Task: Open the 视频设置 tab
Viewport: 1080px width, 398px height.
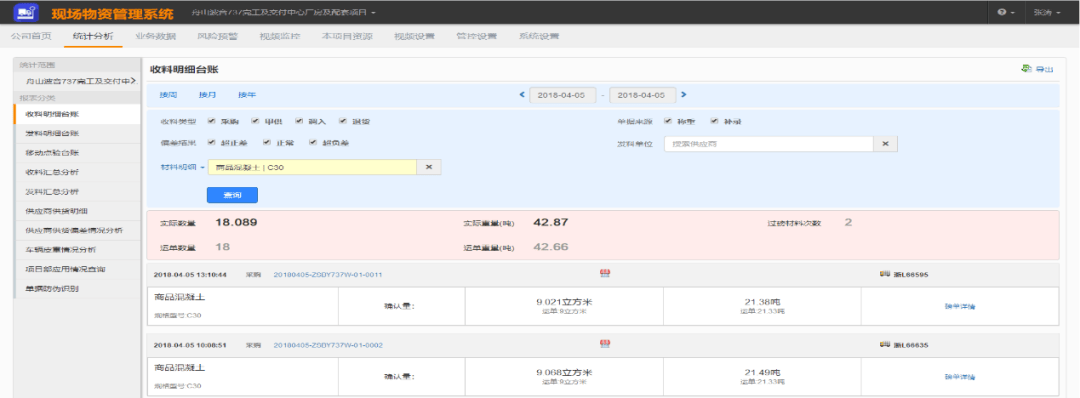Action: tap(415, 36)
